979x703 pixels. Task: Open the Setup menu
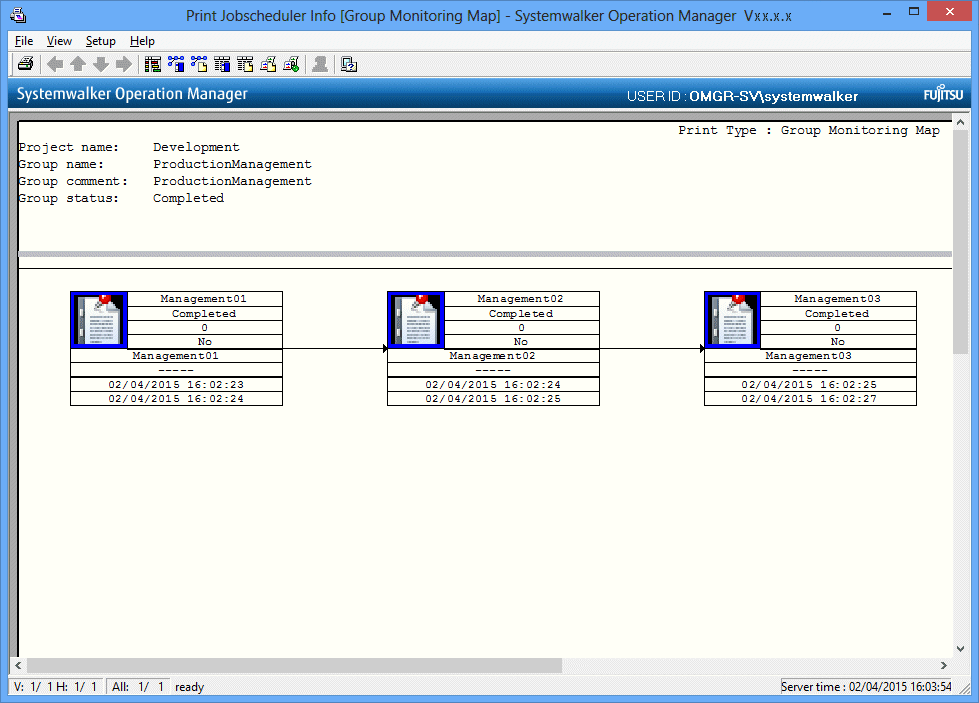coord(100,41)
